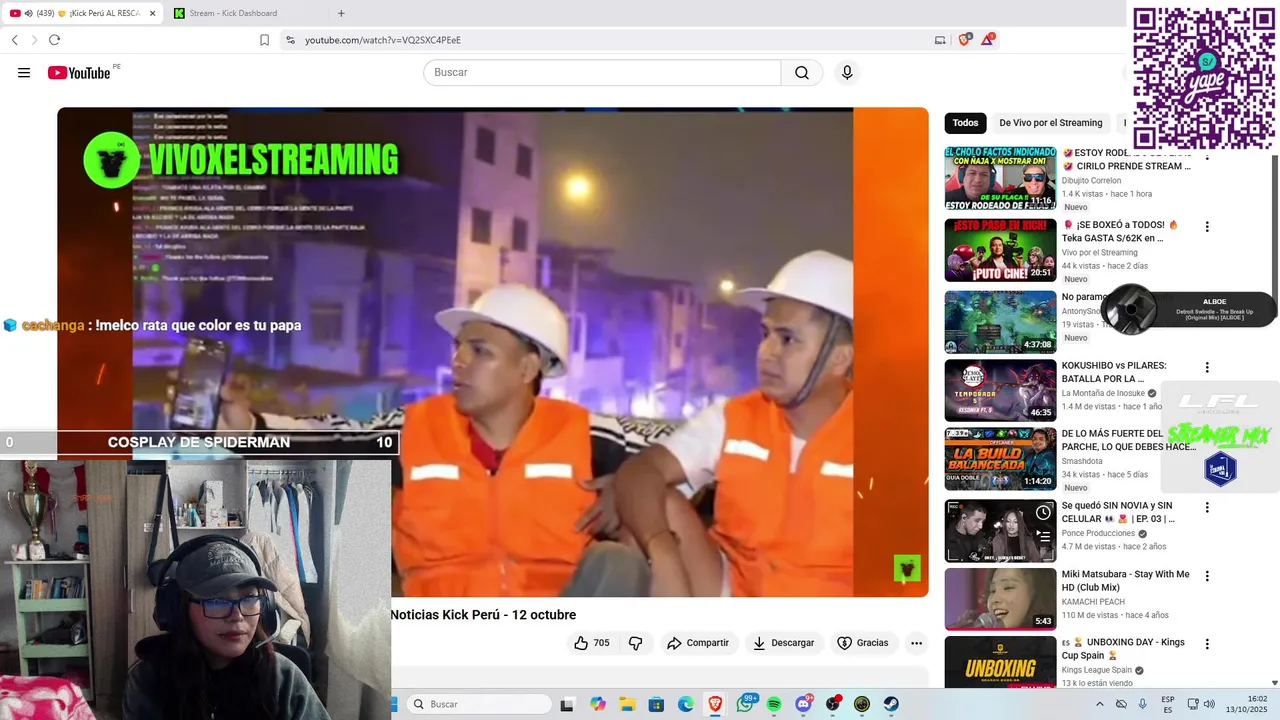Open KOKUSHIBO vs PILARES video thumbnail
Screen dimensions: 1280x720
(x=1000, y=390)
